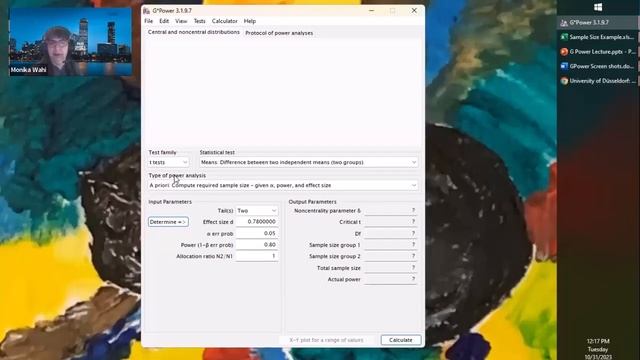Expand the Tail(s) dropdown
This screenshot has height=360, width=640.
pyautogui.click(x=257, y=211)
